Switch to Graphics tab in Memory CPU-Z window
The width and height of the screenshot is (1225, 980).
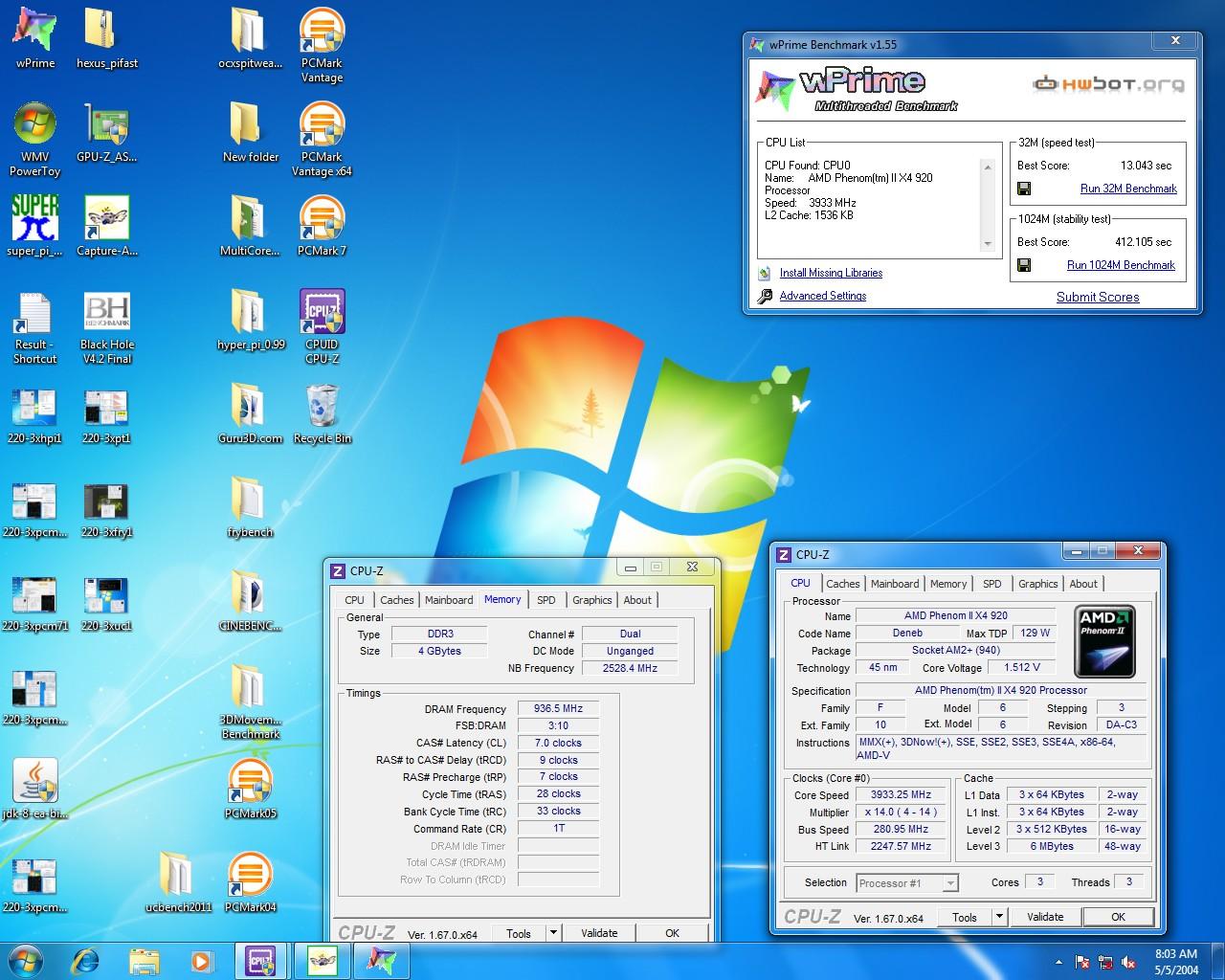(x=591, y=600)
